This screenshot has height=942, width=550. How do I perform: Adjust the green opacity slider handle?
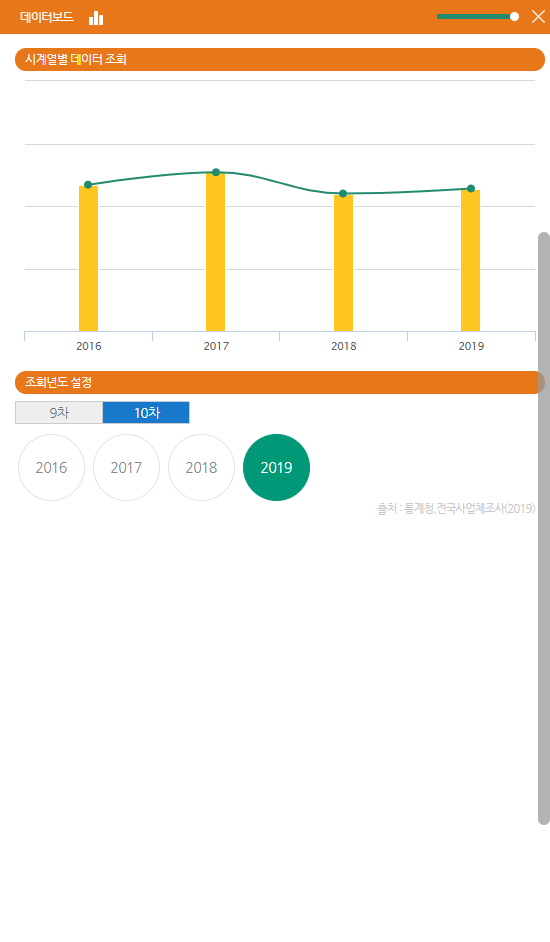point(514,17)
